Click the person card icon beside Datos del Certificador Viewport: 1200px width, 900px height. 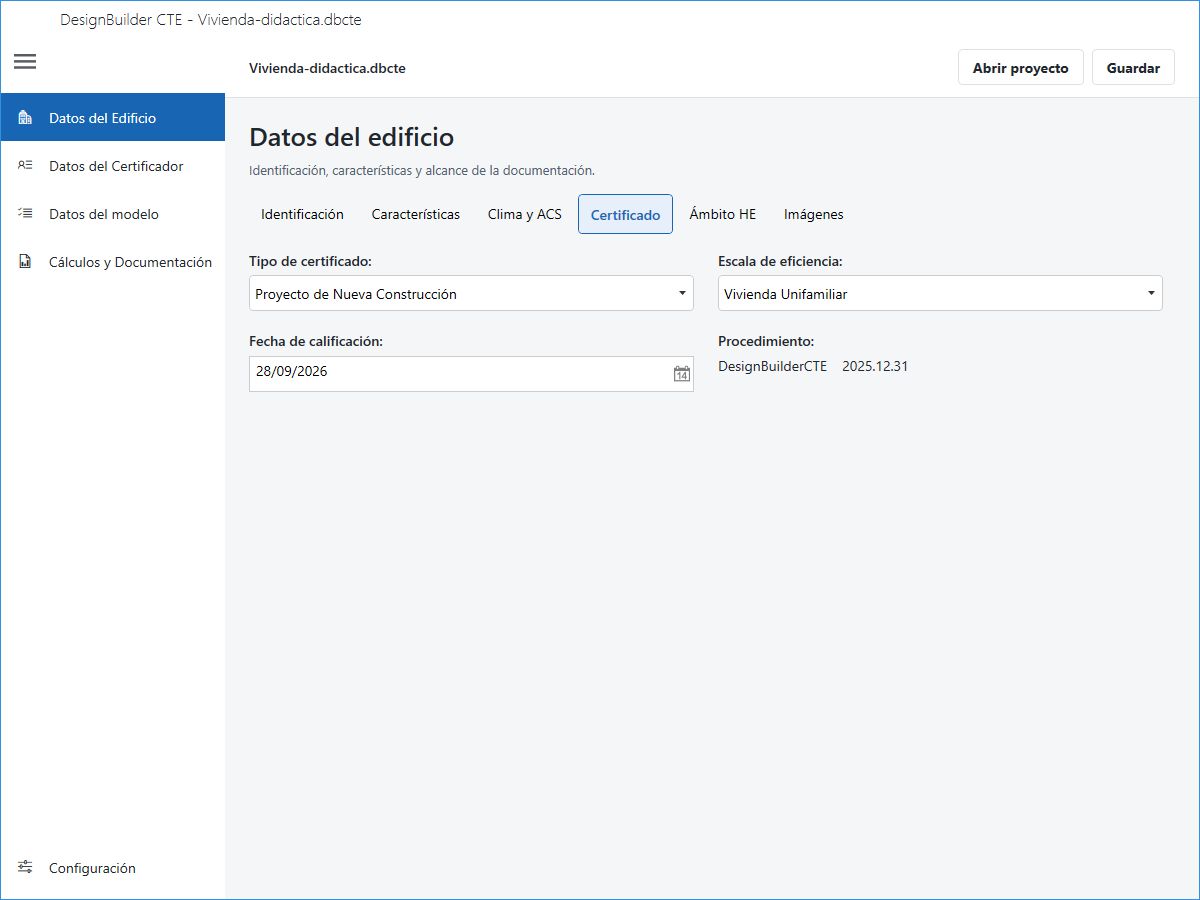tap(26, 166)
